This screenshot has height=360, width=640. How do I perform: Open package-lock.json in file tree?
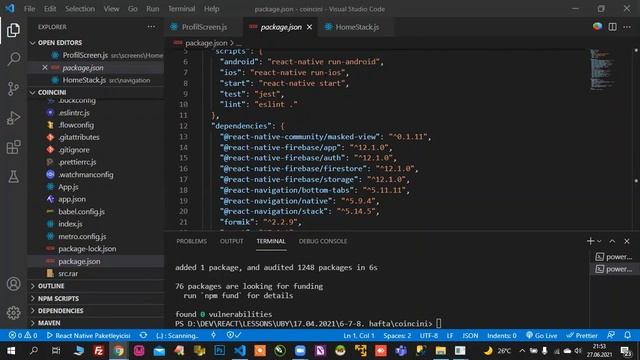click(87, 249)
